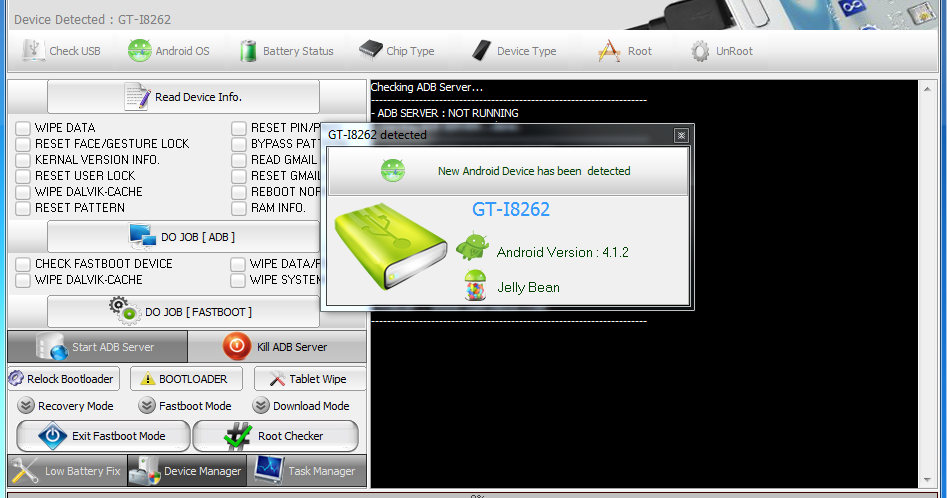Click the Exit Fastboot Mode power icon
Screen dimensions: 947x498
53,436
